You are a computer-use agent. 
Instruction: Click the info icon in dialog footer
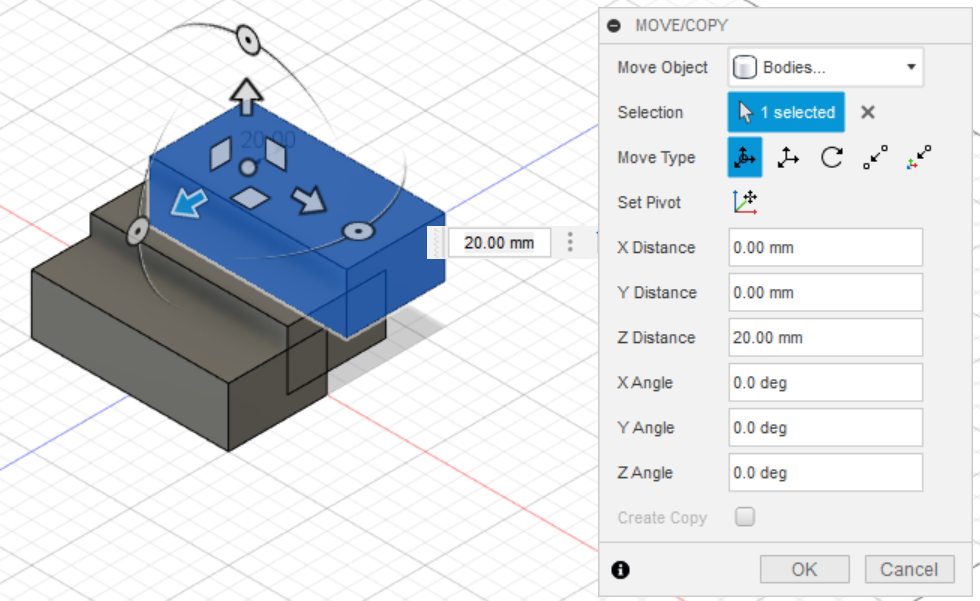click(621, 570)
